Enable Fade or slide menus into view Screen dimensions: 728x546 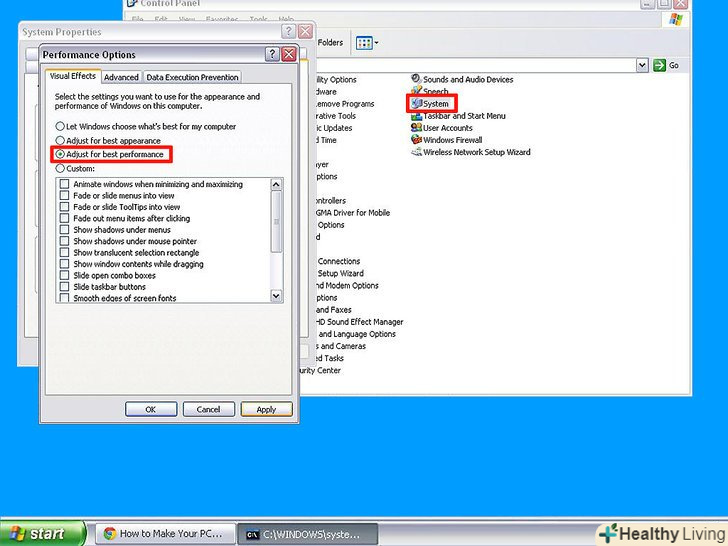(x=65, y=195)
